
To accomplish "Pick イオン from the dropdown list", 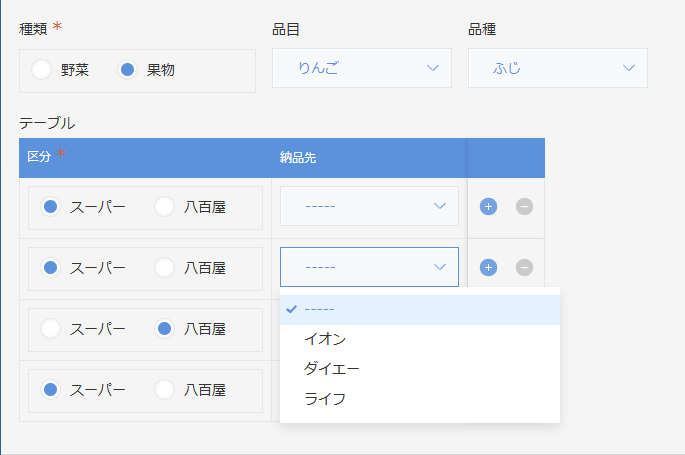I will (x=325, y=340).
